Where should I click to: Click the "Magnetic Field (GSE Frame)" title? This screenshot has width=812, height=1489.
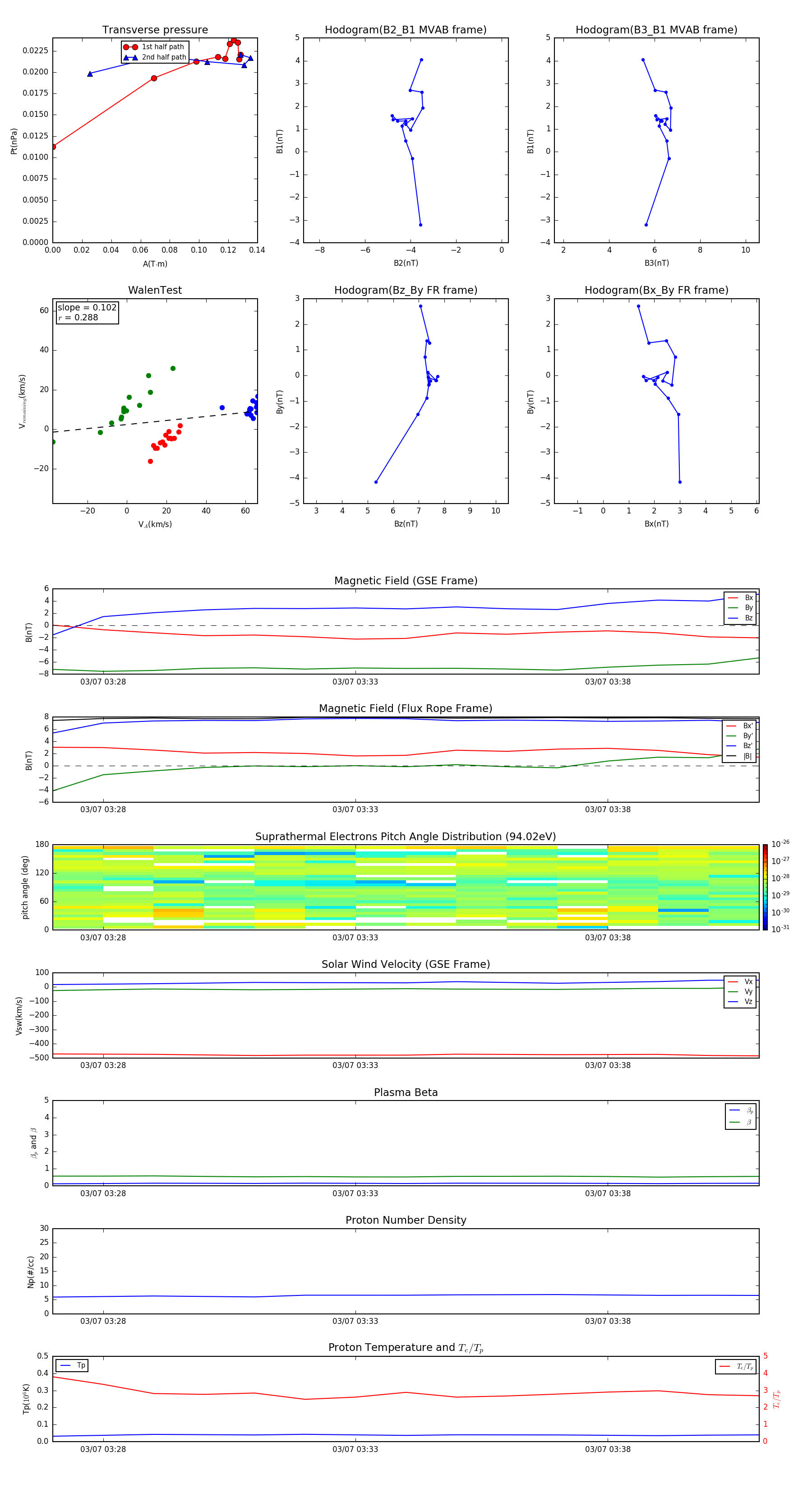(x=406, y=581)
